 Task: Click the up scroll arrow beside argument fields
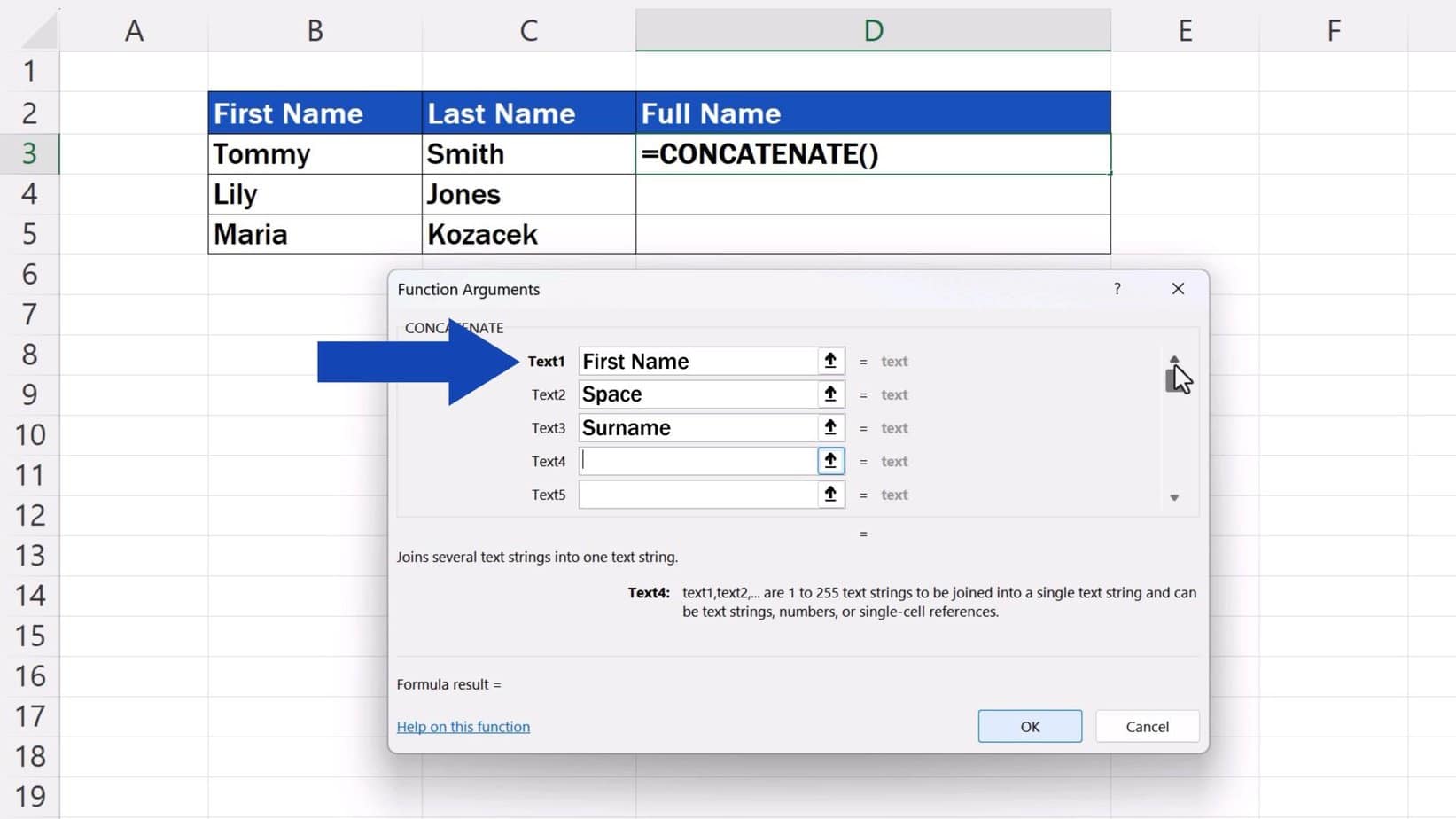tap(1175, 358)
